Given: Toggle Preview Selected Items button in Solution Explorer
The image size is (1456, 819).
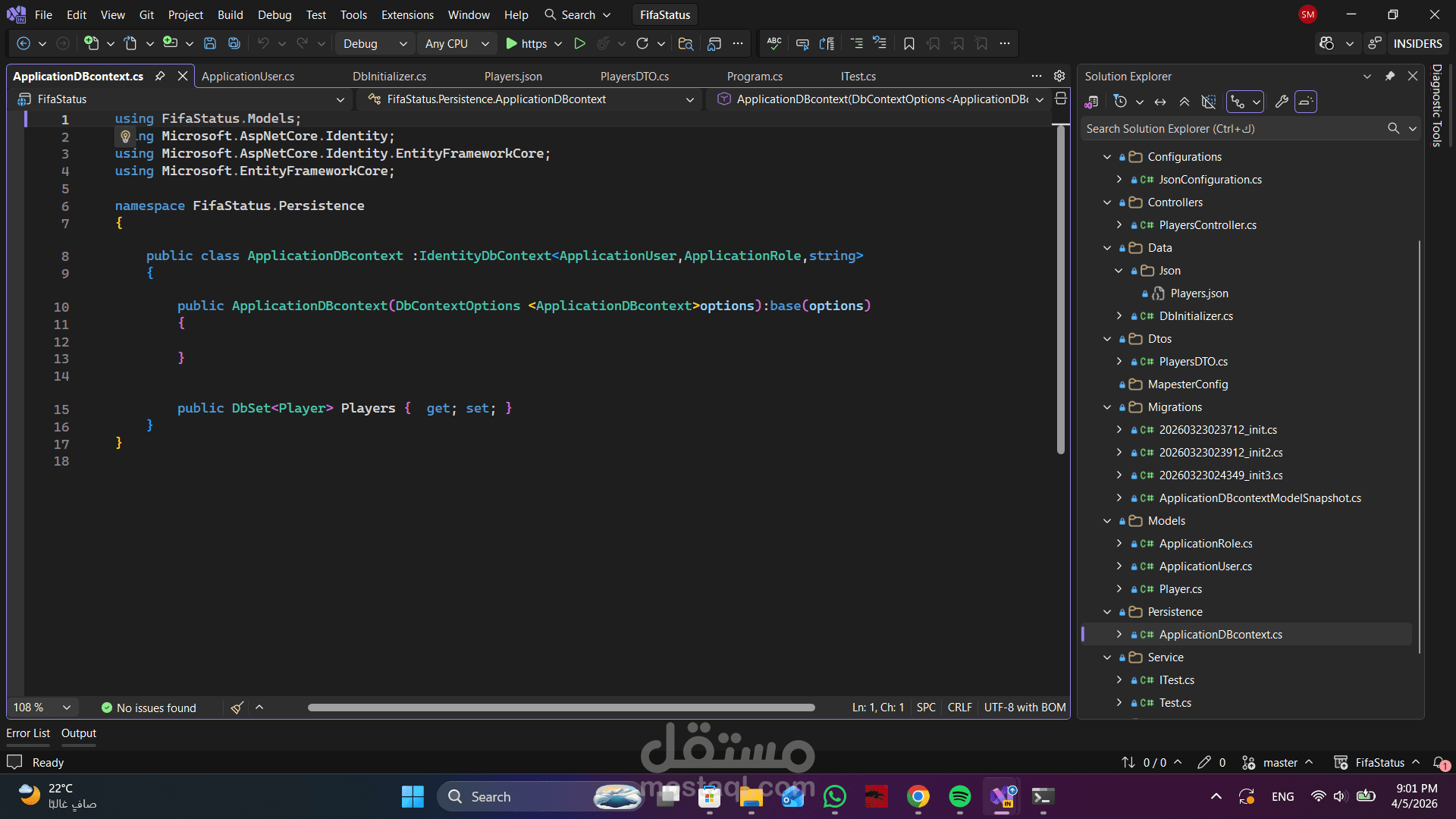Looking at the screenshot, I should click(1305, 102).
